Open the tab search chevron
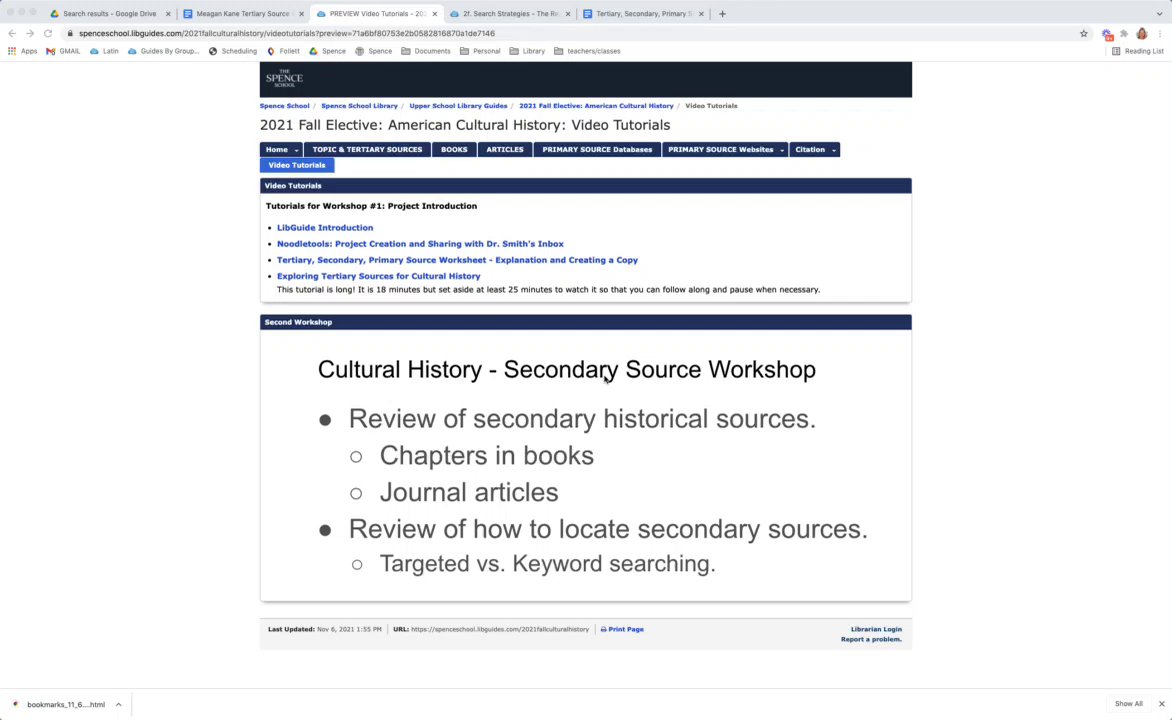 click(1159, 13)
